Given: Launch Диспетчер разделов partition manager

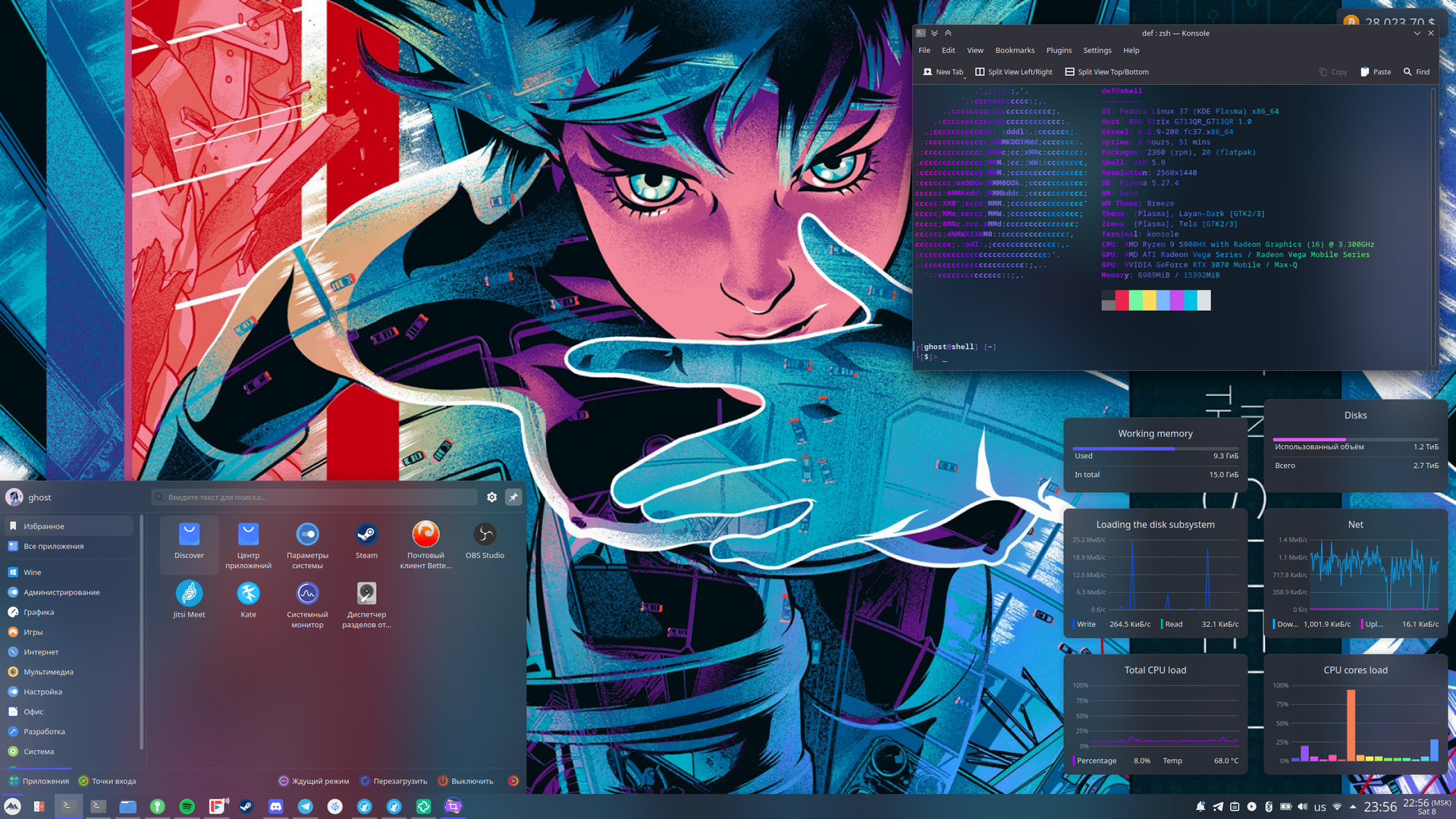Looking at the screenshot, I should click(366, 604).
